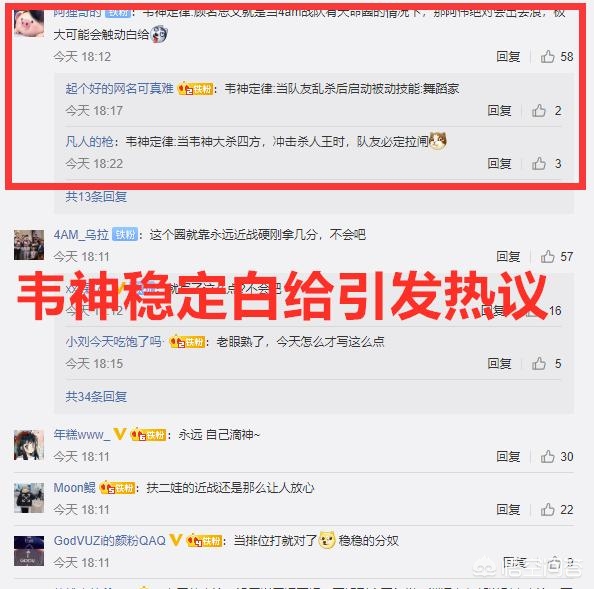Like 起个好的网名可真难's reply with 2 likes

pyautogui.click(x=539, y=111)
